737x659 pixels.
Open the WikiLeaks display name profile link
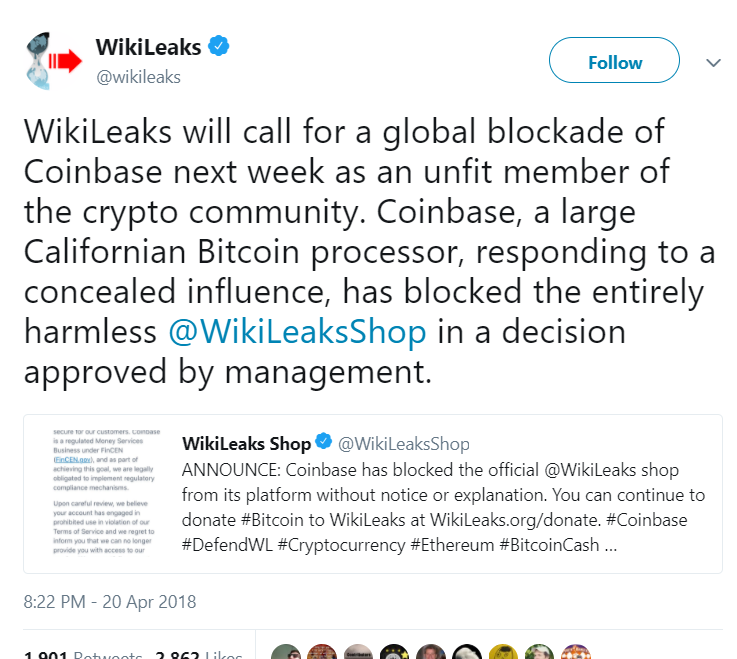(x=150, y=46)
